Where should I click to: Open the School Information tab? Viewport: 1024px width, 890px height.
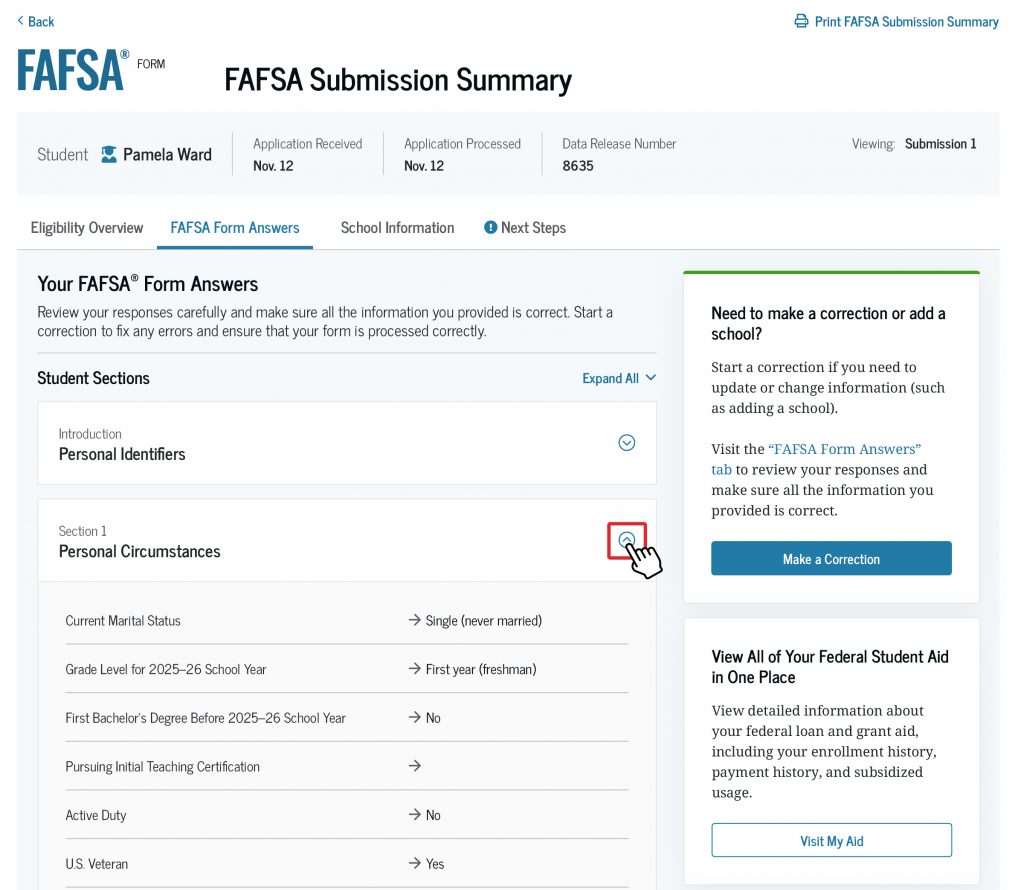pyautogui.click(x=397, y=228)
